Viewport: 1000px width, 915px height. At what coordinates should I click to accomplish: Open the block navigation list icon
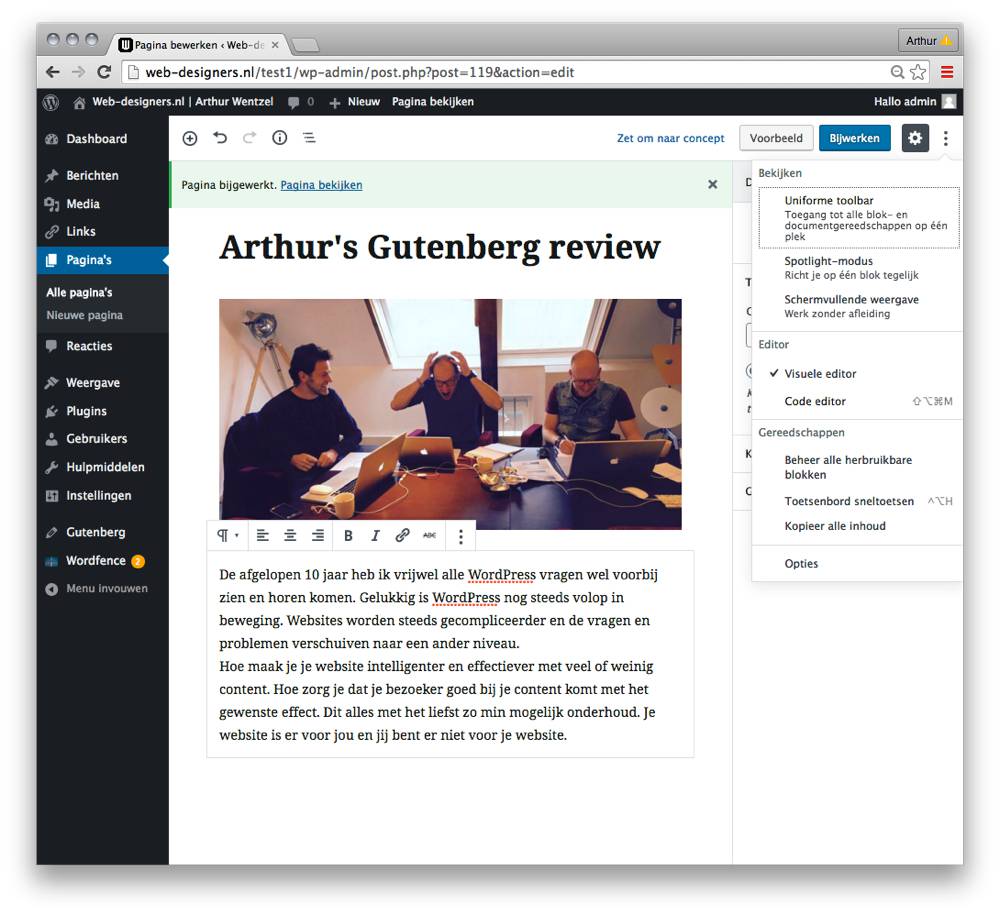coord(309,138)
